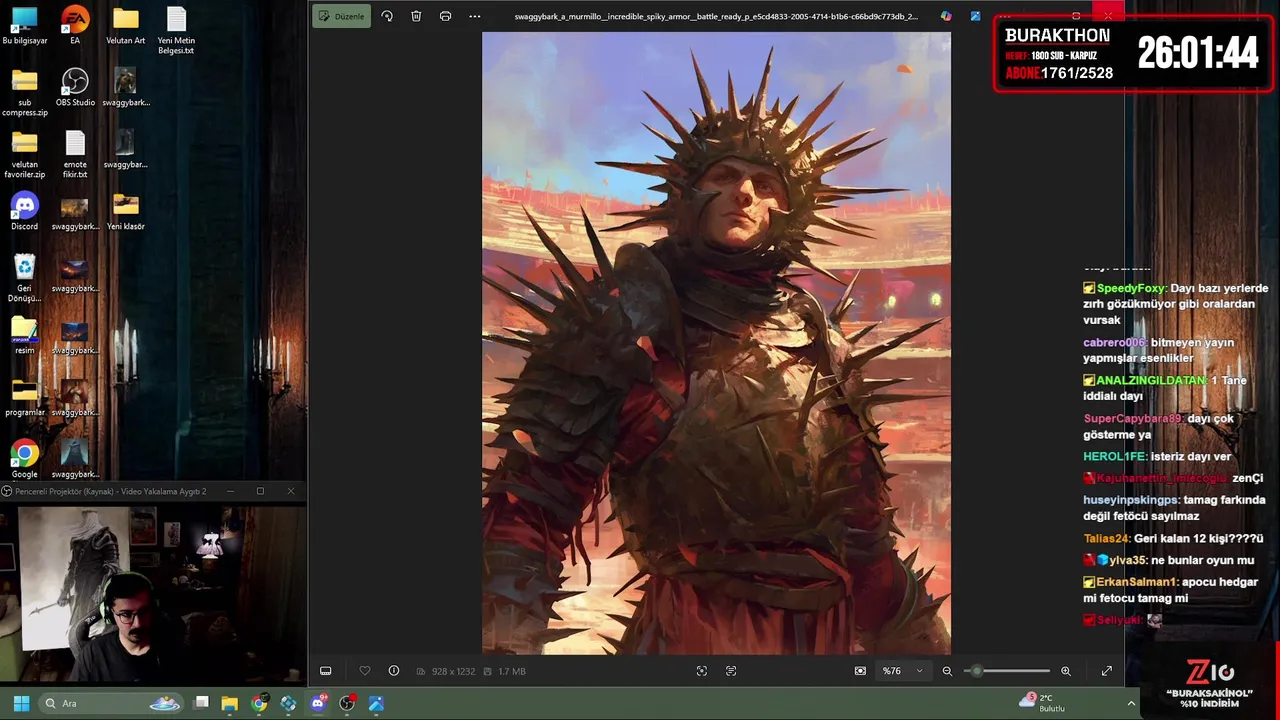Click ErkanSalman1's chat message
The image size is (1280, 720).
click(x=1170, y=590)
